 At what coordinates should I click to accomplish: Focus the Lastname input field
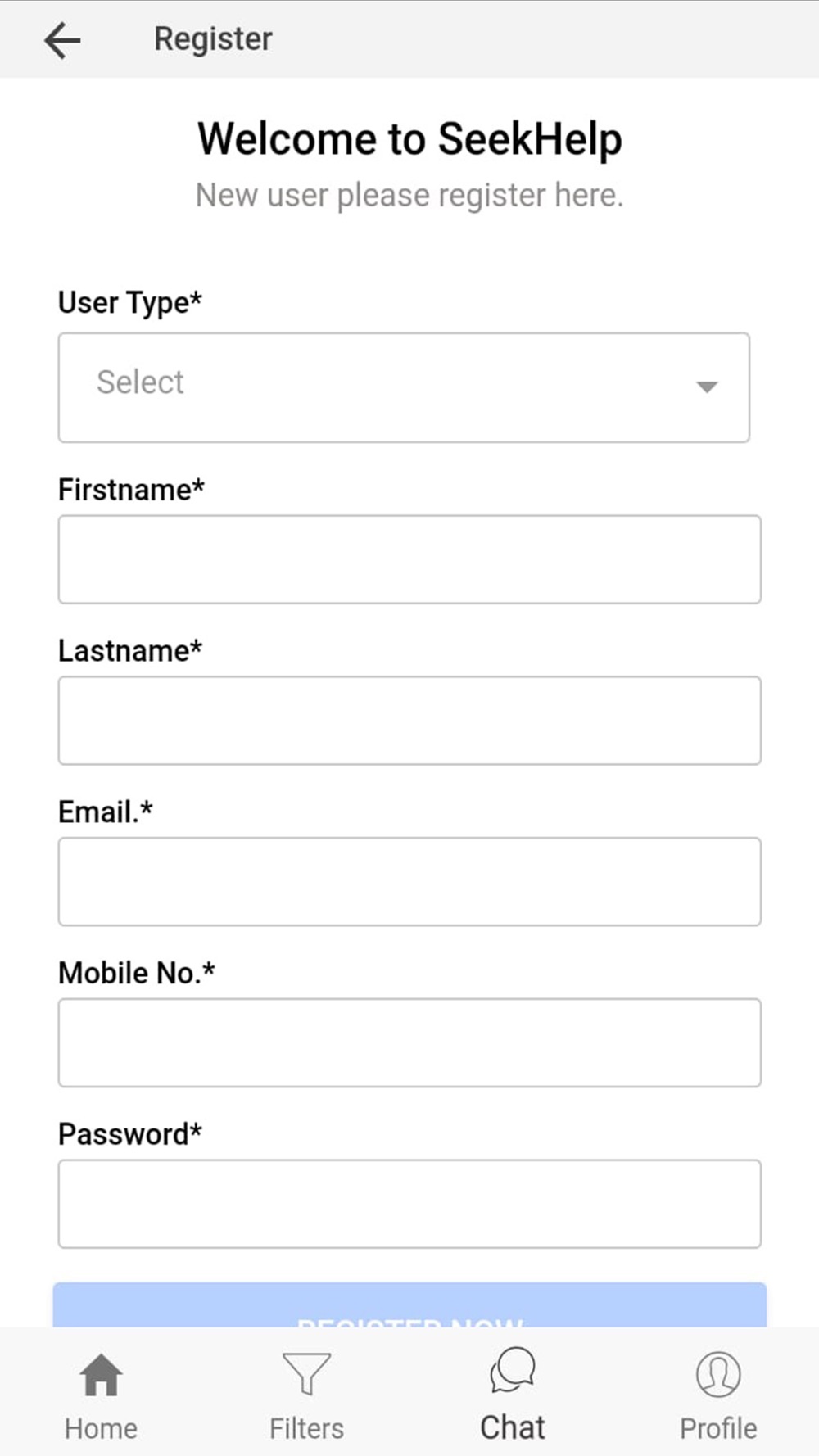point(409,721)
